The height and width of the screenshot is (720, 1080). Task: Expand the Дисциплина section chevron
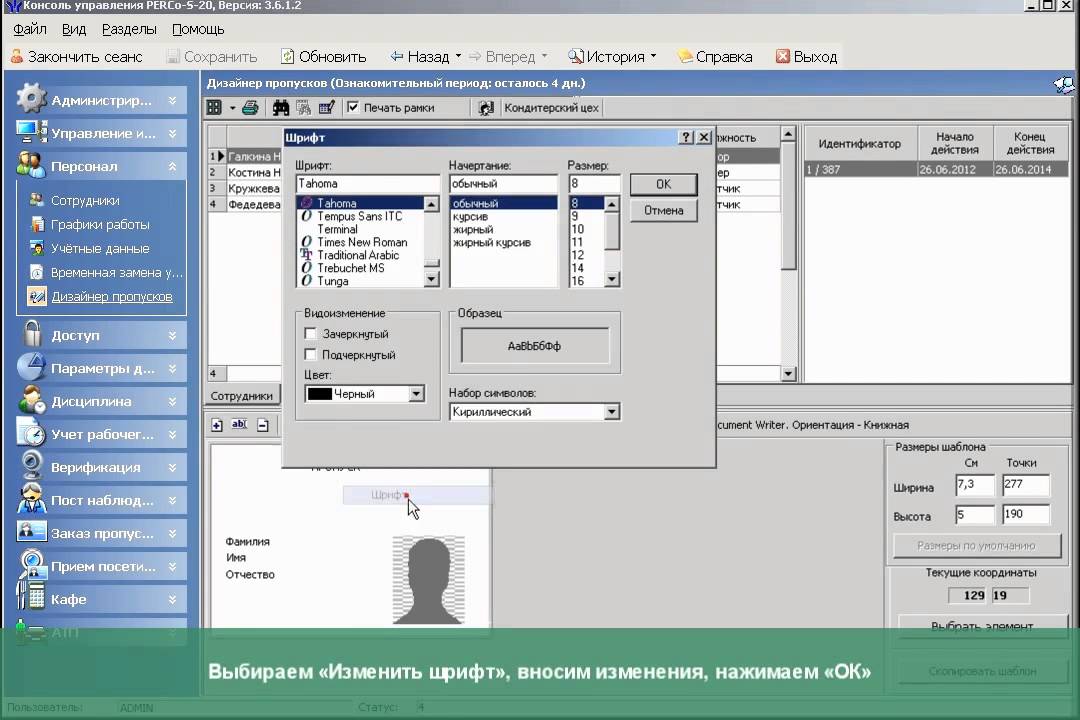172,401
